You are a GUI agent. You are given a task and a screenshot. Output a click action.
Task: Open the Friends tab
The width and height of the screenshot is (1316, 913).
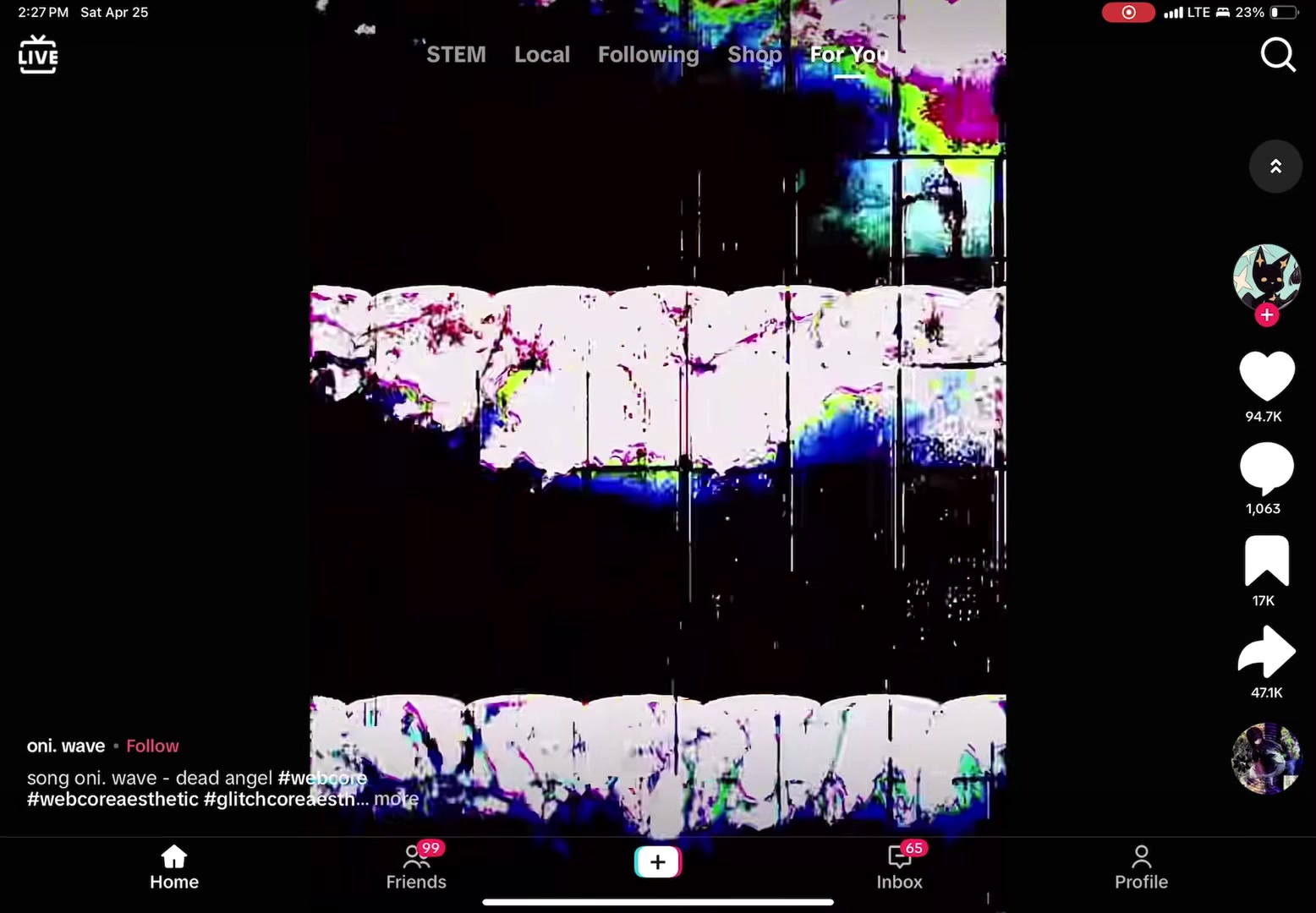tap(416, 868)
